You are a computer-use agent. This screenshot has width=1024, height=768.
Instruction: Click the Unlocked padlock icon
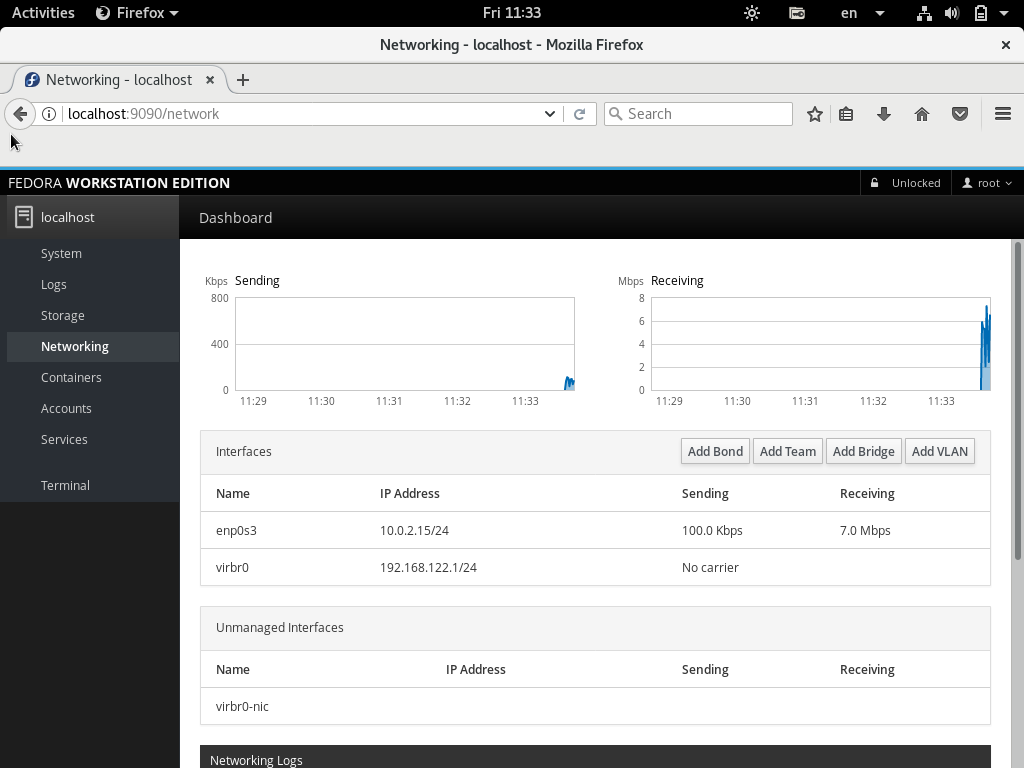pyautogui.click(x=874, y=184)
